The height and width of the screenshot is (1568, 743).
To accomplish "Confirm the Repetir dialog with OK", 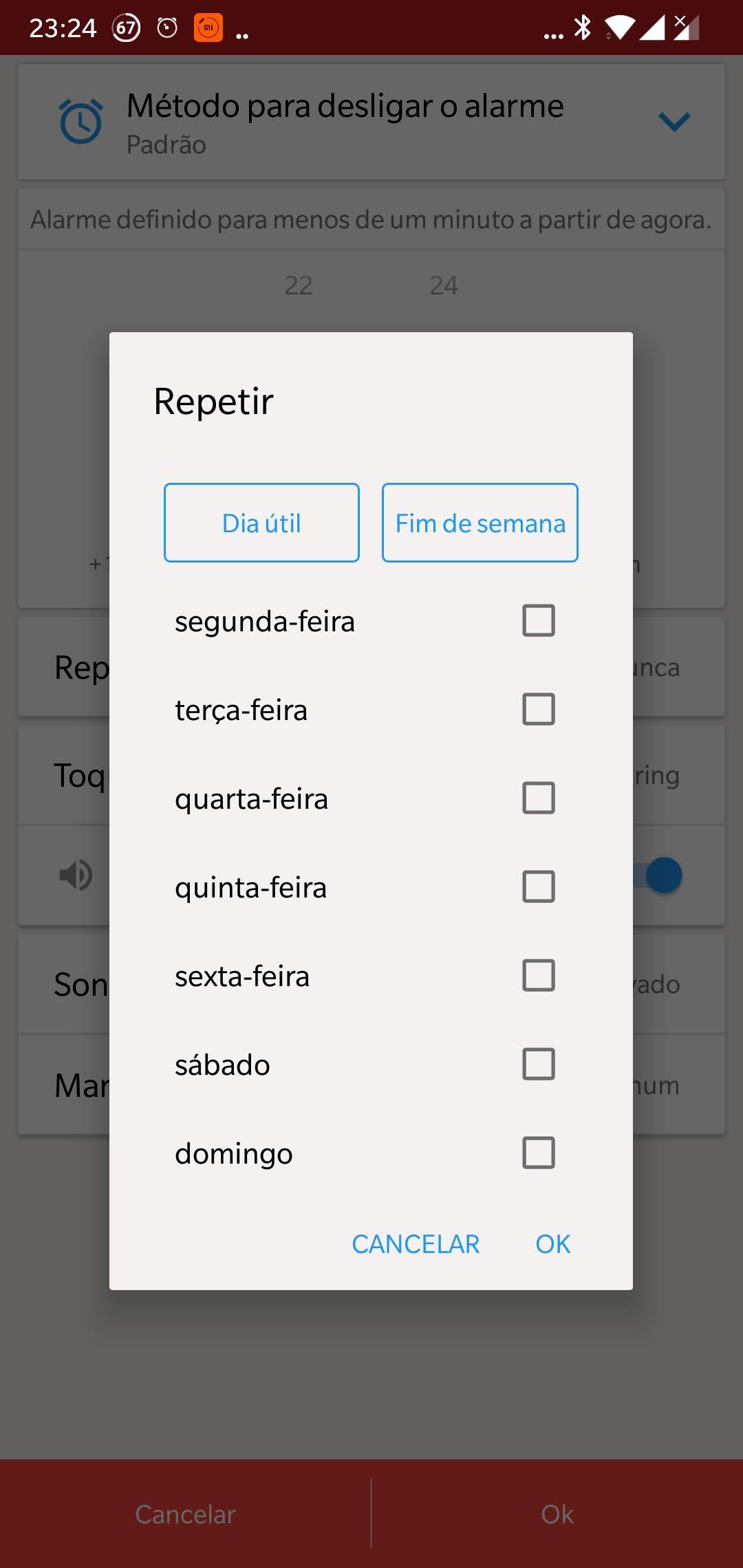I will tap(553, 1244).
